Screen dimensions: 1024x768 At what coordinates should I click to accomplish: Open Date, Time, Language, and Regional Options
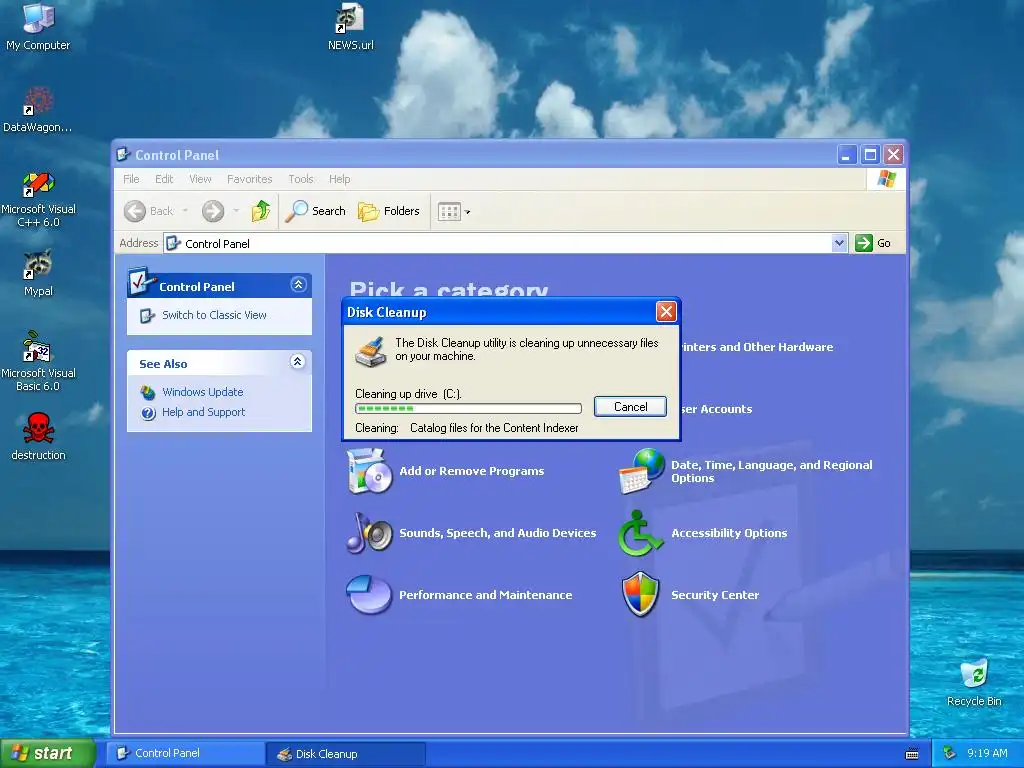click(772, 471)
